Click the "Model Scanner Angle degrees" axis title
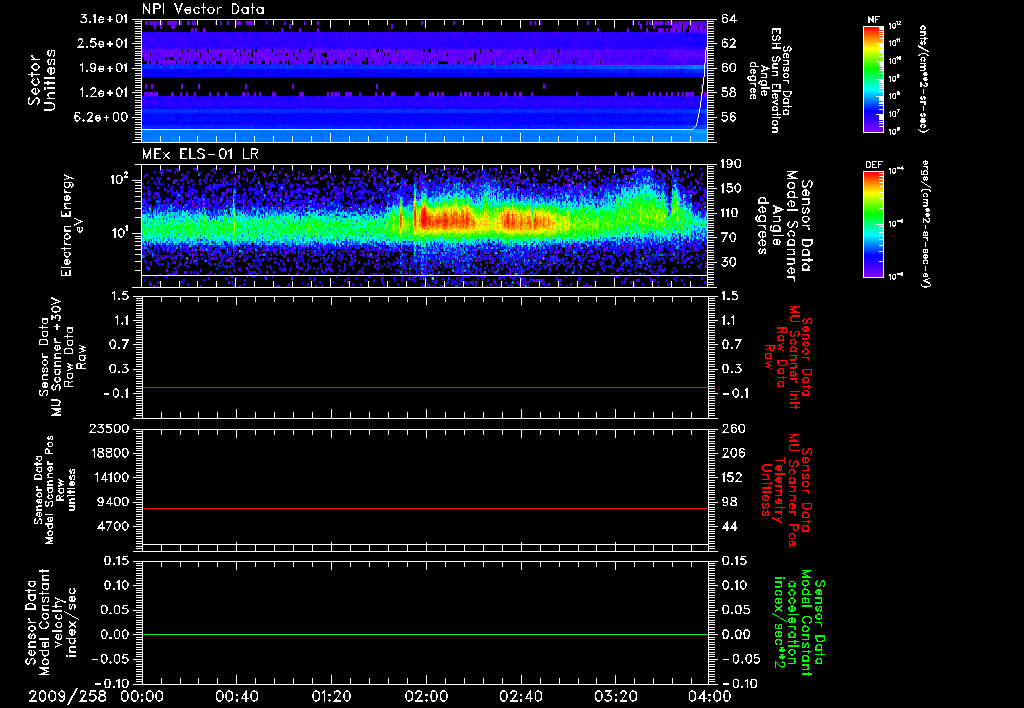 click(784, 225)
